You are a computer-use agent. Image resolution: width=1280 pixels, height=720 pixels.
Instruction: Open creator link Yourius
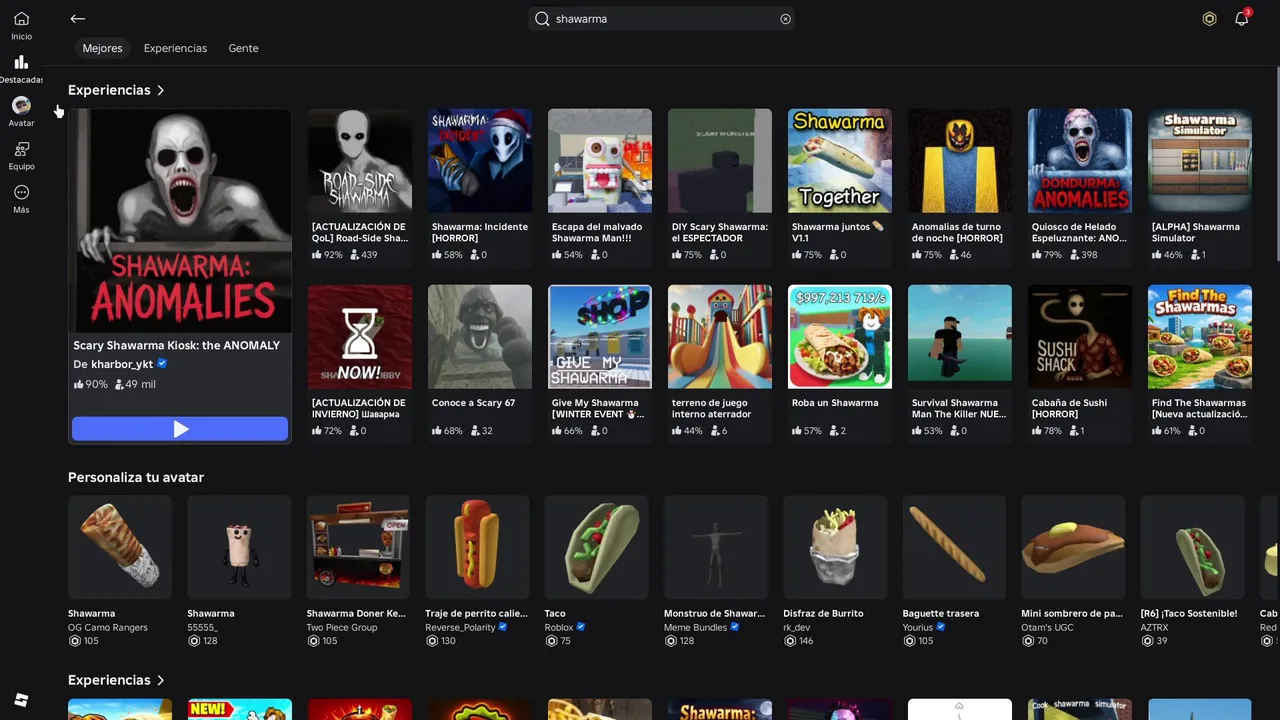pyautogui.click(x=918, y=627)
